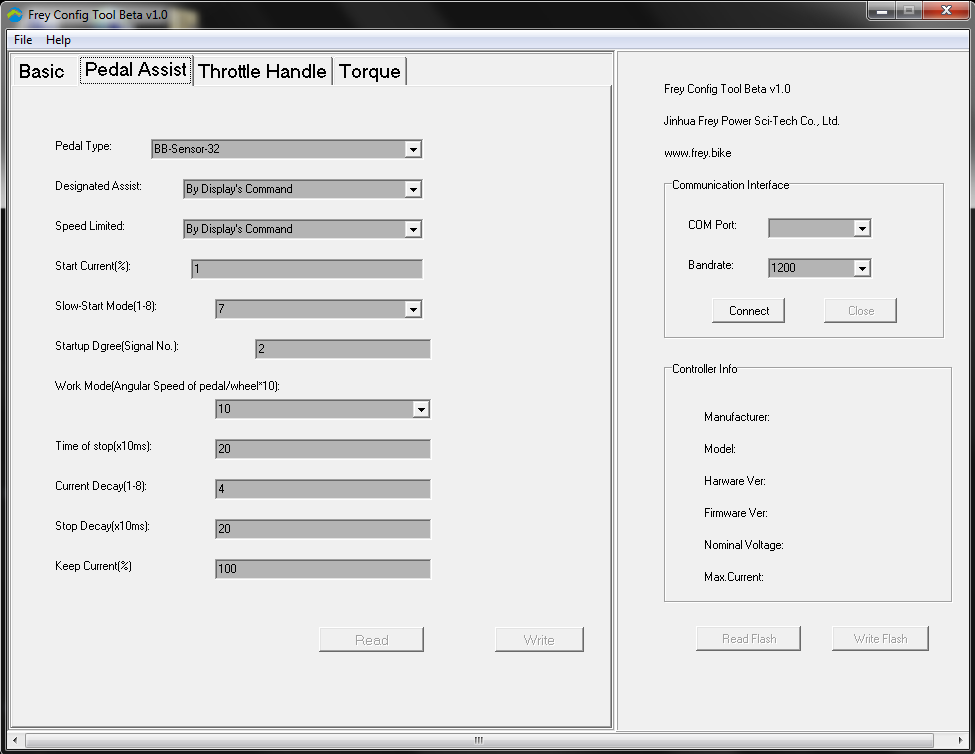Screen dimensions: 975x754
Task: Change the Bandrate selection
Action: 863,267
